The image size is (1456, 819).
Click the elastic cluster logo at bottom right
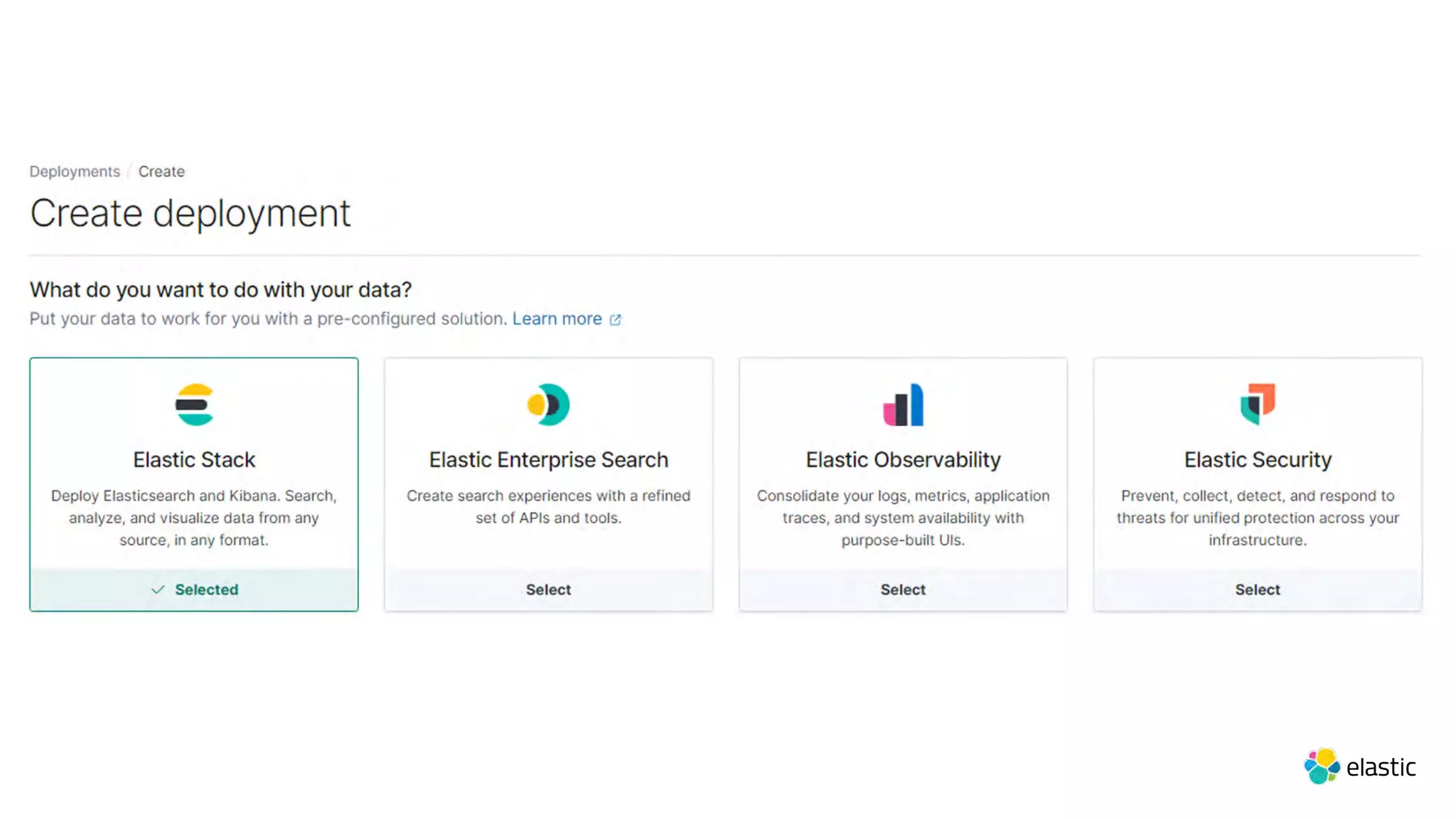[x=1322, y=766]
